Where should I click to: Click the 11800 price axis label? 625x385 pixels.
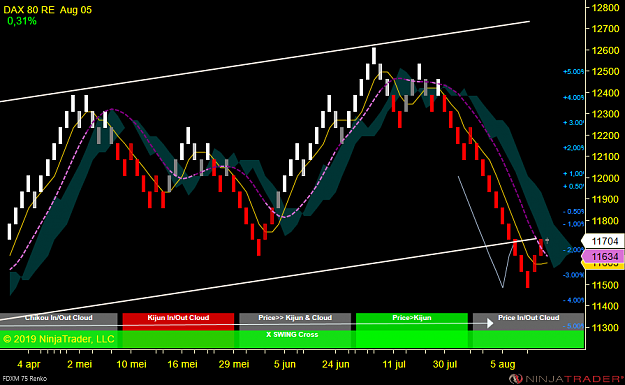click(x=605, y=221)
